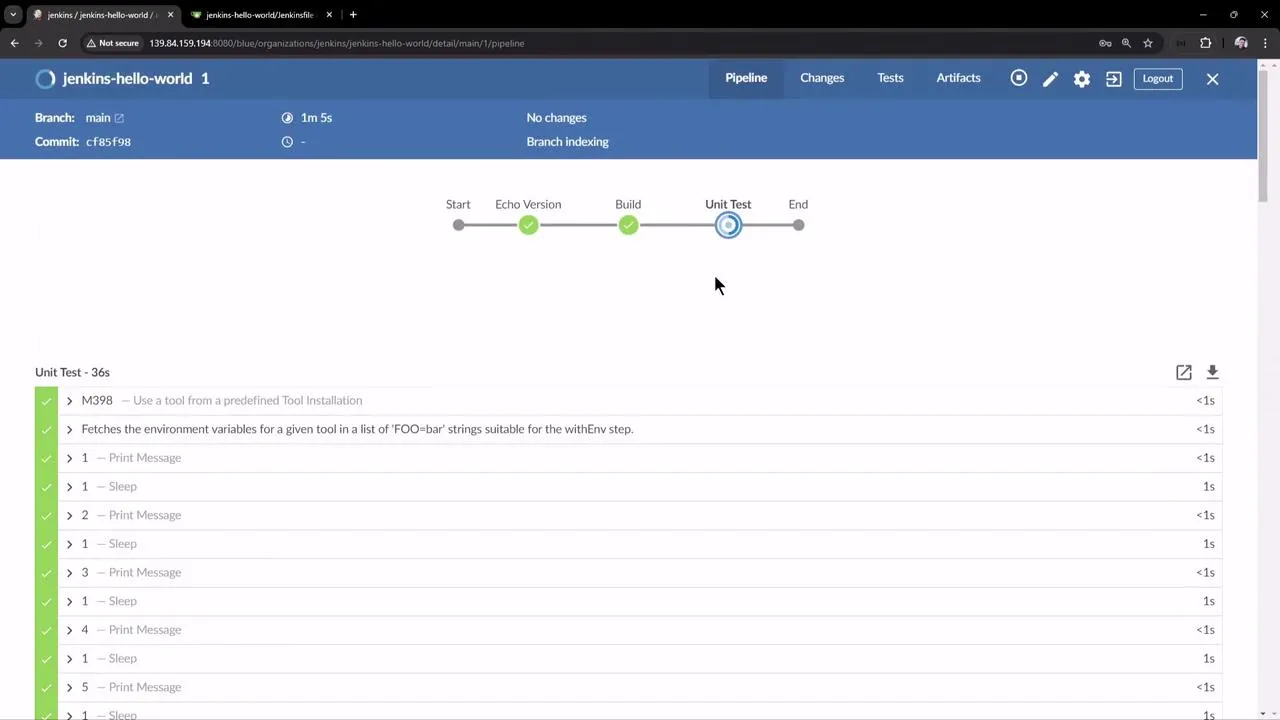Open pipeline settings via the gear icon
This screenshot has height=720, width=1280.
click(1081, 78)
